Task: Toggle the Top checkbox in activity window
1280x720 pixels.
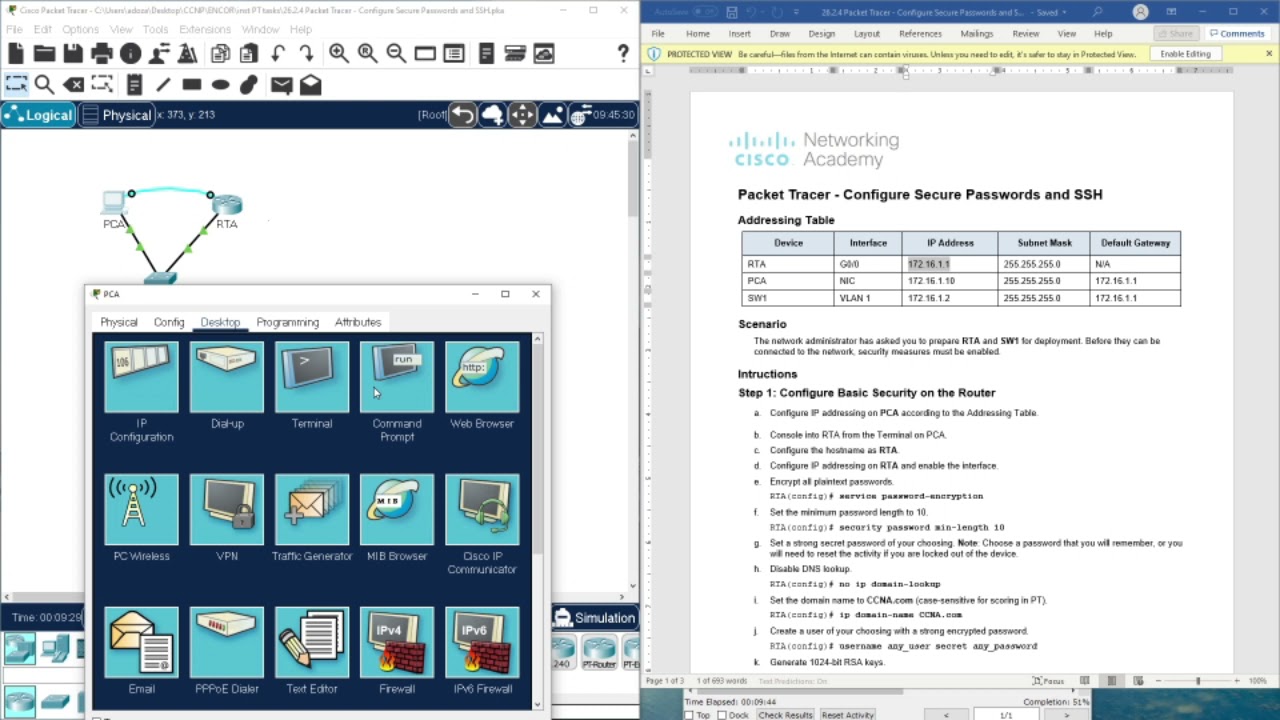Action: click(x=689, y=715)
